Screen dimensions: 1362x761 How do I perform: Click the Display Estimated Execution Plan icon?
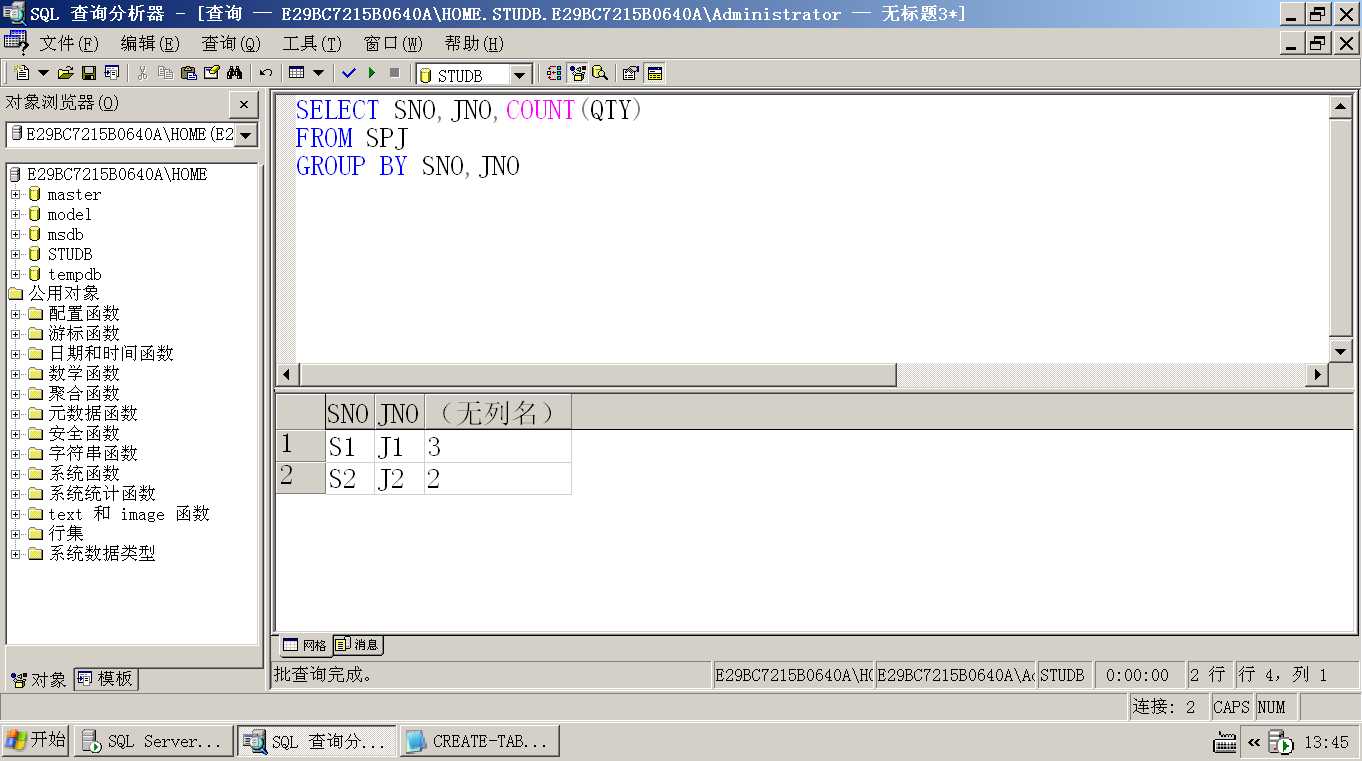pos(554,73)
